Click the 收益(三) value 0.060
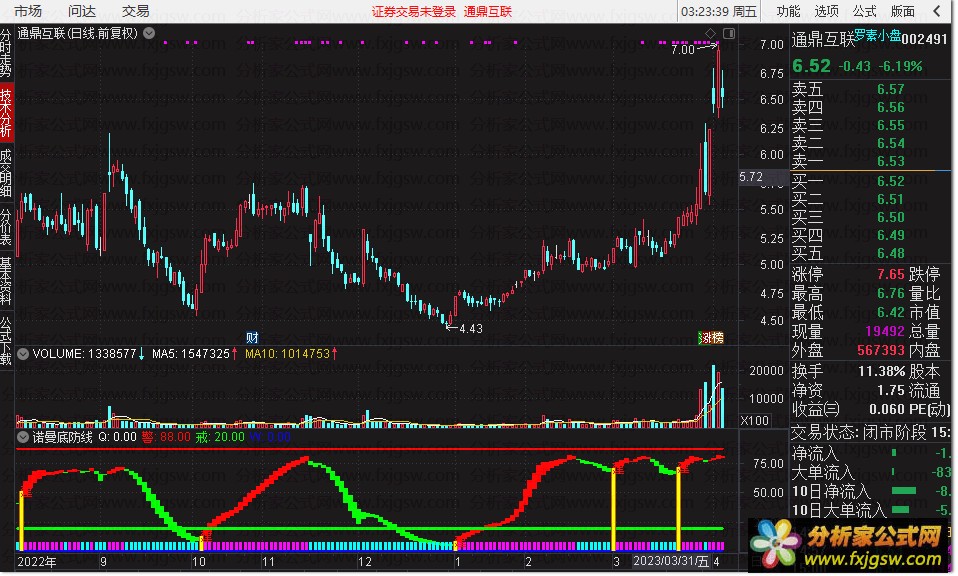Image resolution: width=958 pixels, height=576 pixels. point(887,409)
